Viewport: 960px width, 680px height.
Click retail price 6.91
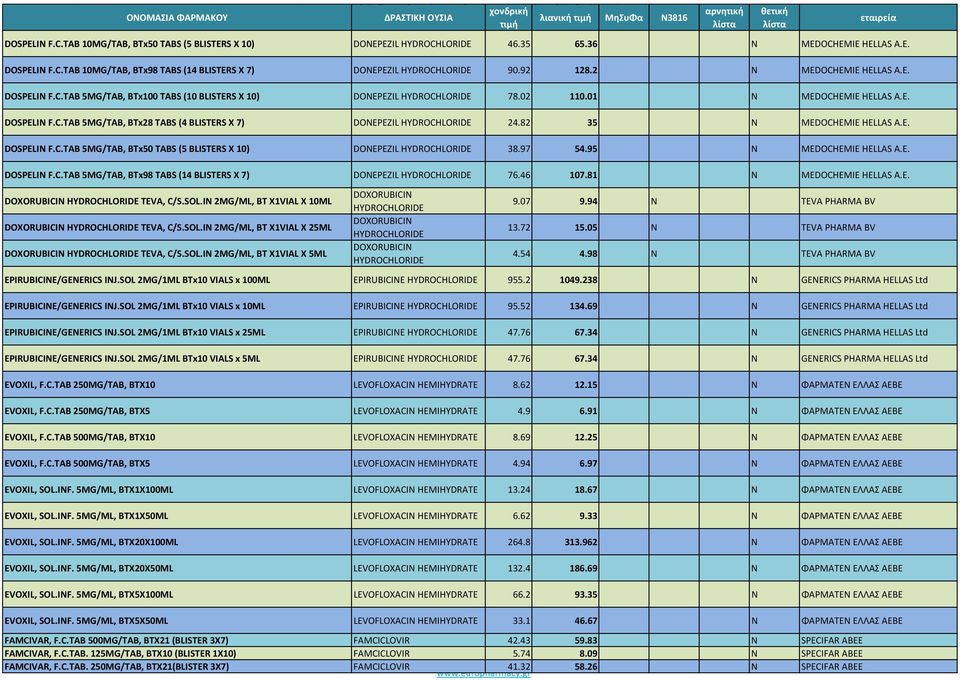588,411
